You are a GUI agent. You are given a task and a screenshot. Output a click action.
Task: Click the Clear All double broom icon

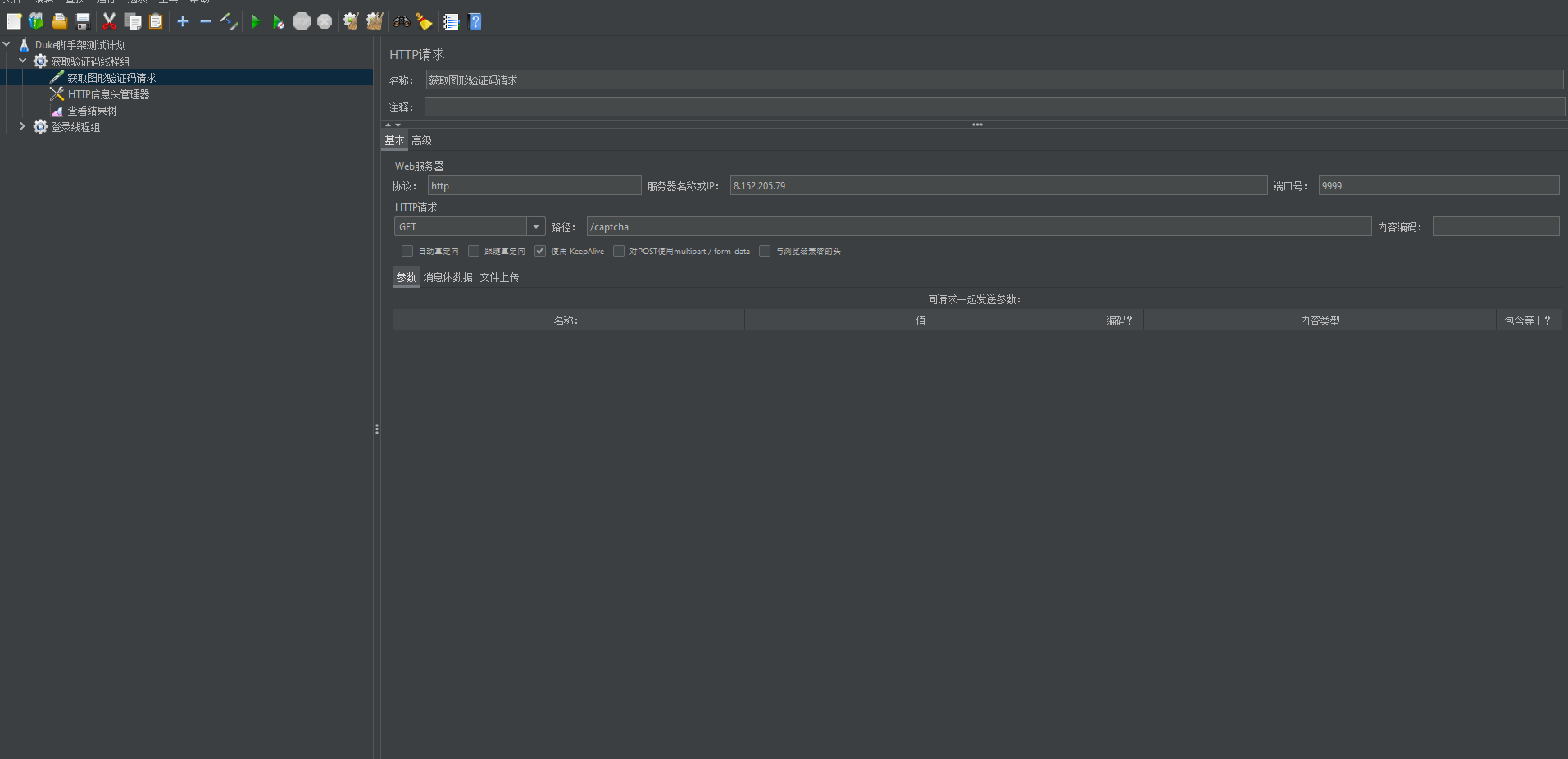(375, 22)
